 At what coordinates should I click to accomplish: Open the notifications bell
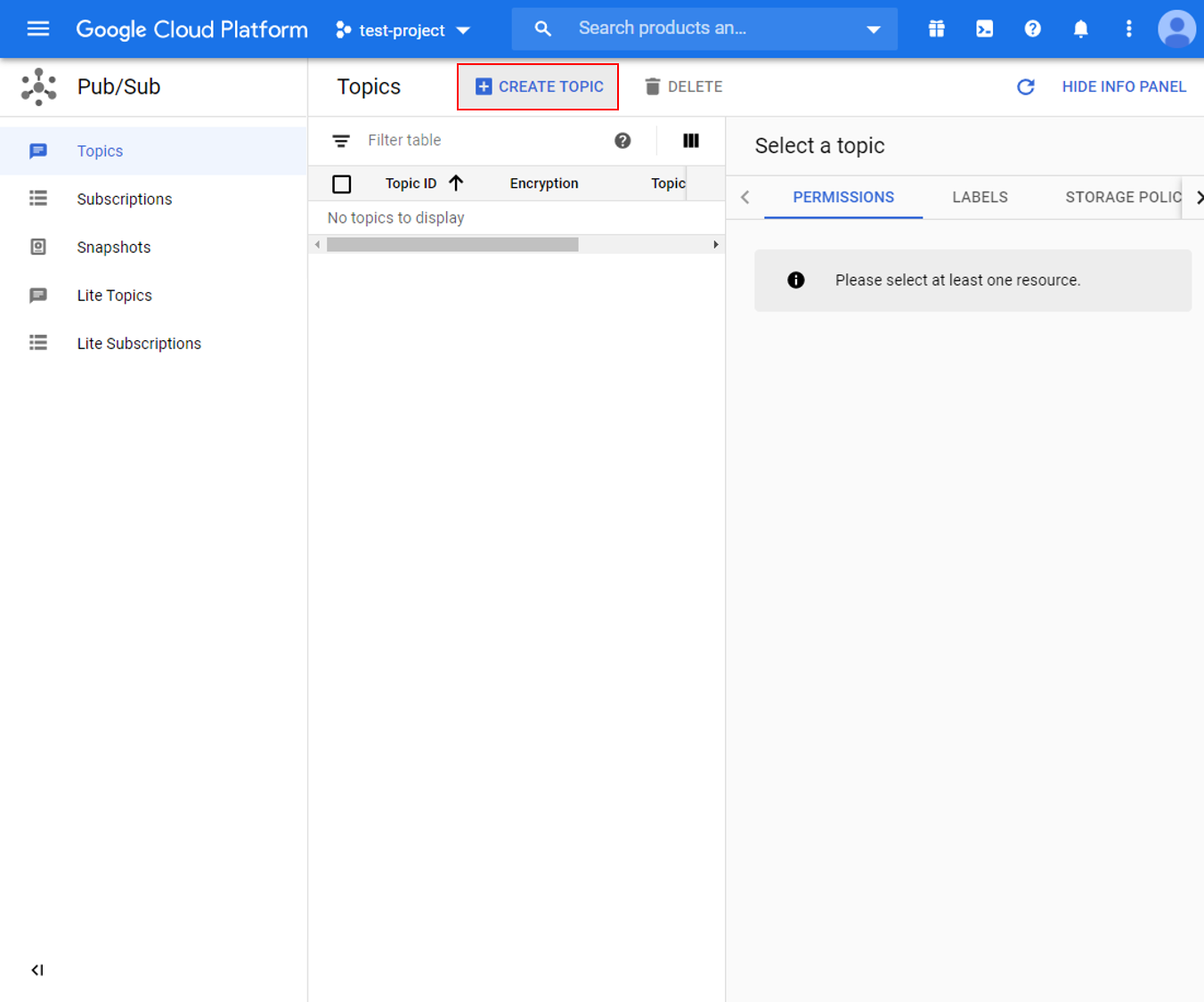[x=1080, y=29]
